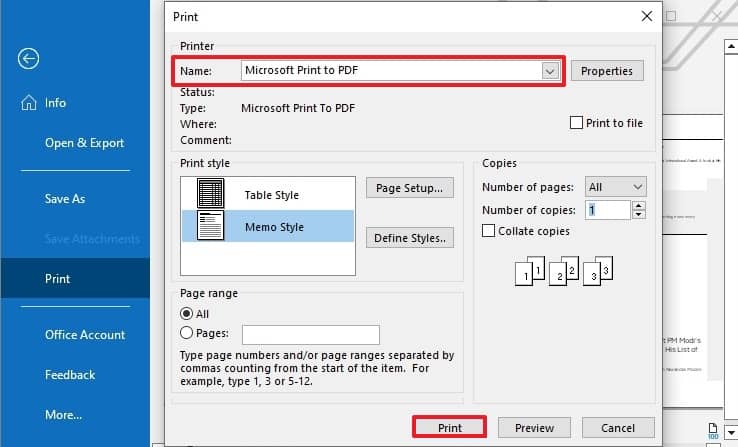The image size is (738, 447).
Task: Open Office Account page
Action: click(x=85, y=335)
